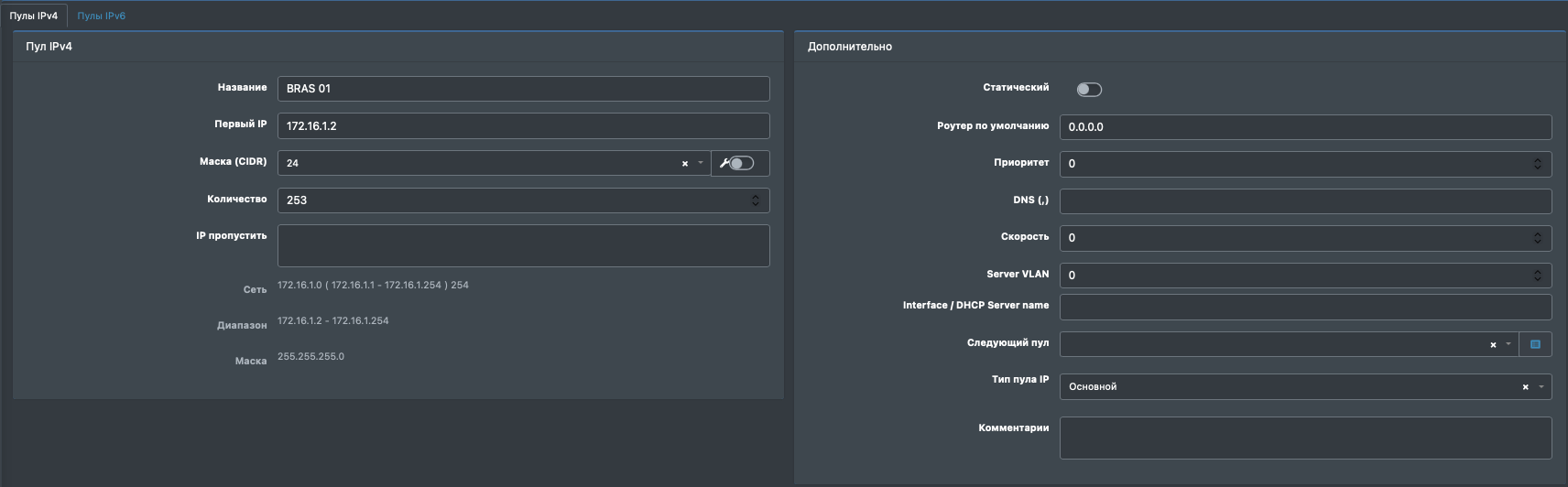Click the Приоритет stepper arrows

pos(1538,164)
